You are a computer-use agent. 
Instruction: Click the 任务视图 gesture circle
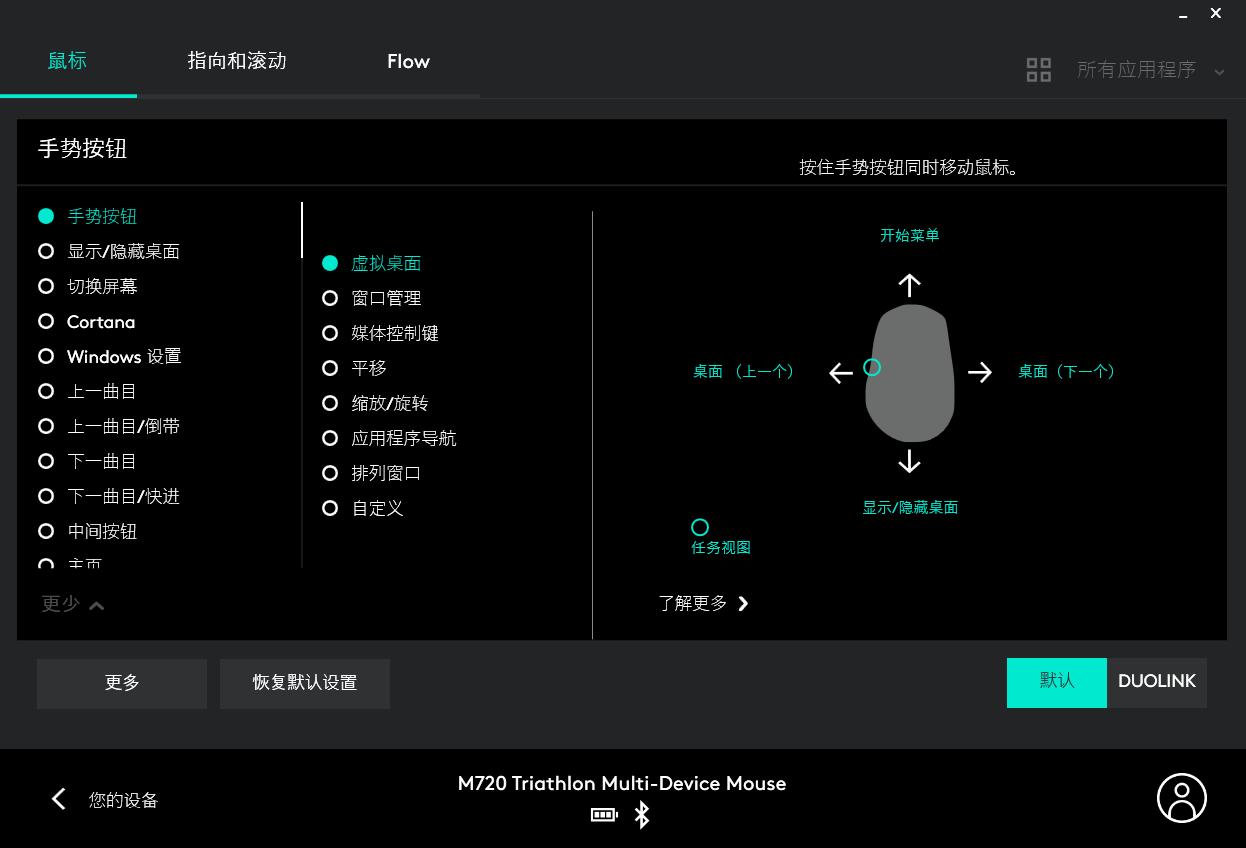tap(699, 527)
